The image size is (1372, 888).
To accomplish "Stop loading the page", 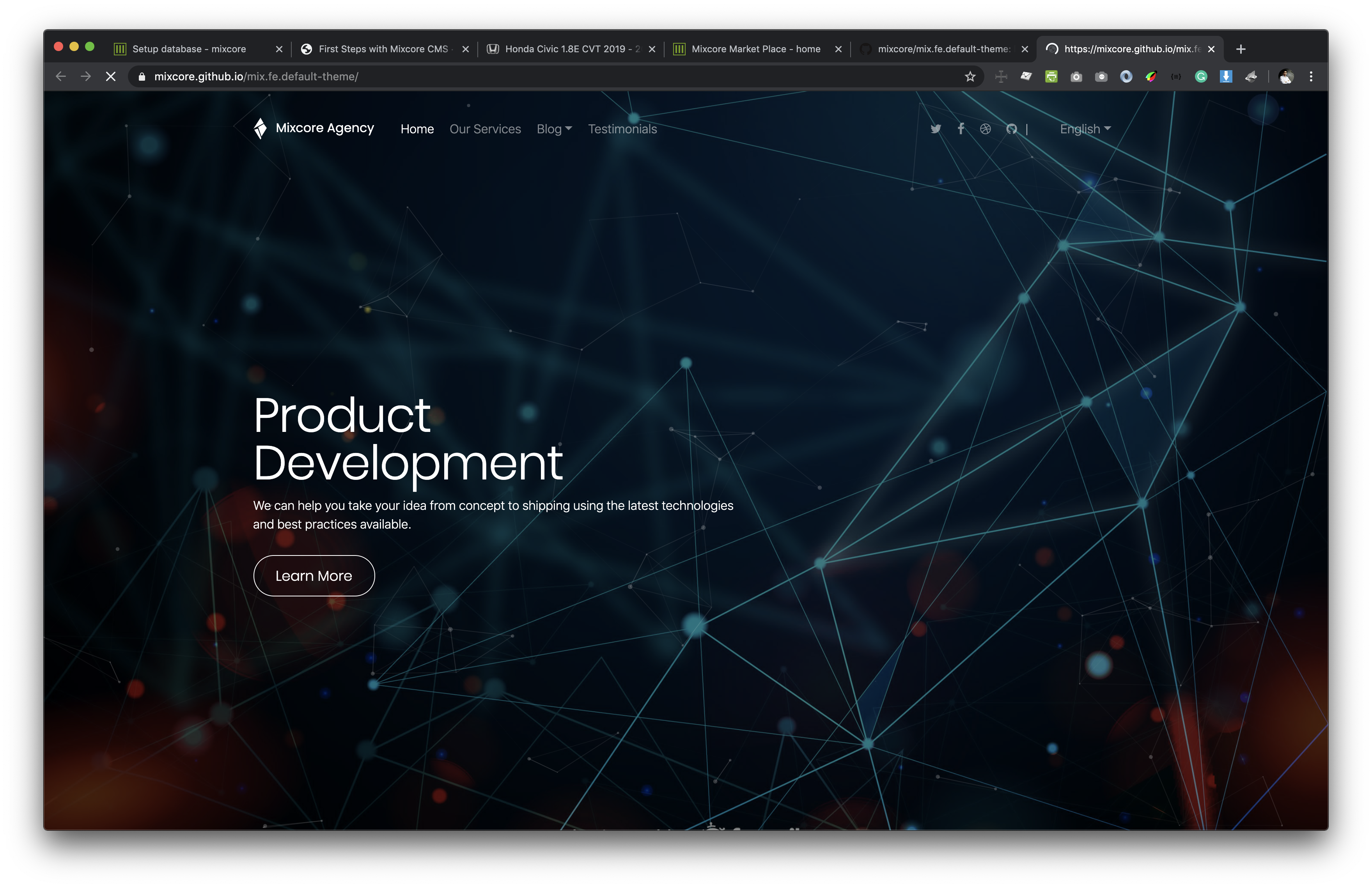I will [111, 77].
